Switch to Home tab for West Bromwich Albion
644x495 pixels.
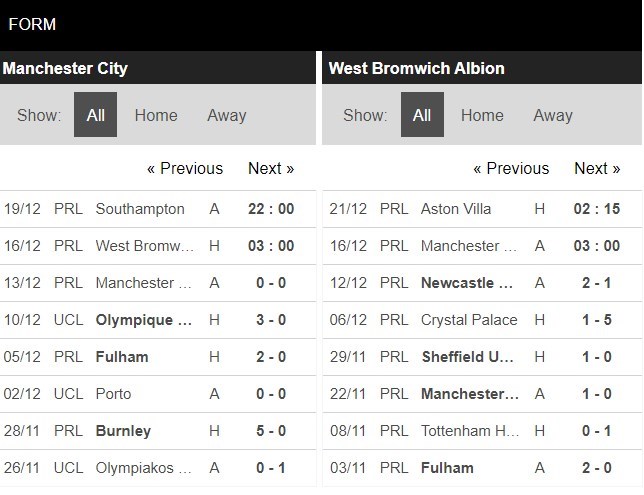(482, 115)
